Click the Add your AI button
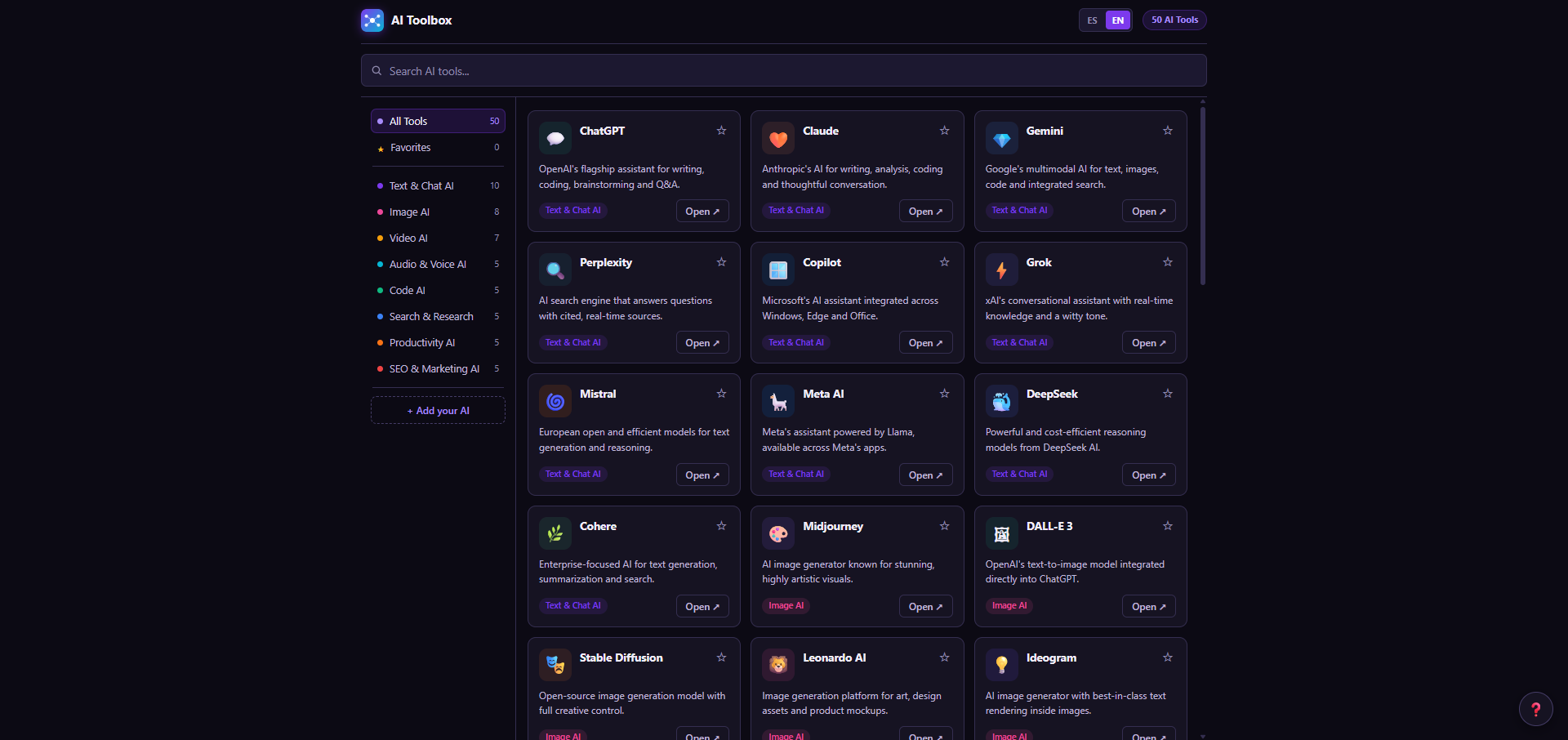 [438, 411]
